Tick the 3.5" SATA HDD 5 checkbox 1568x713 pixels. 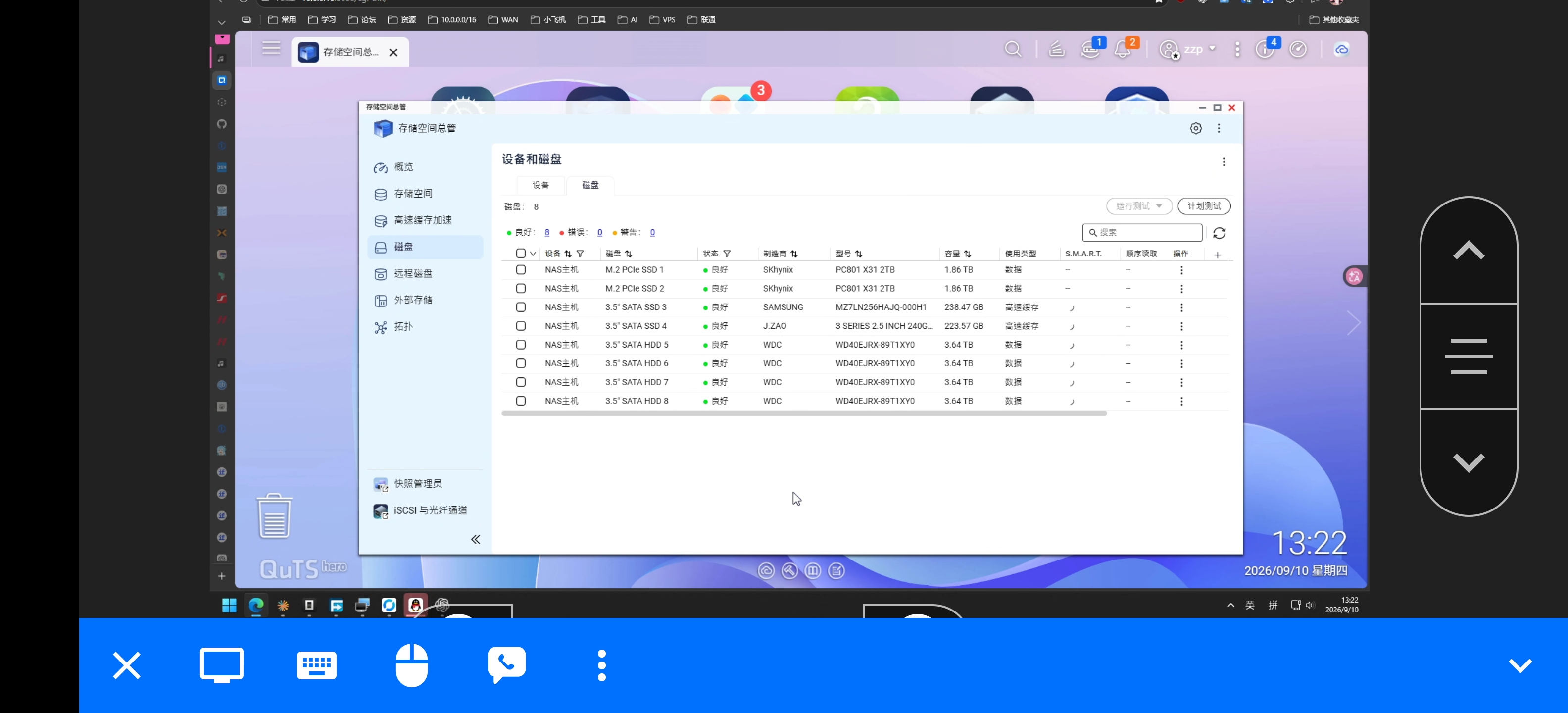[520, 345]
